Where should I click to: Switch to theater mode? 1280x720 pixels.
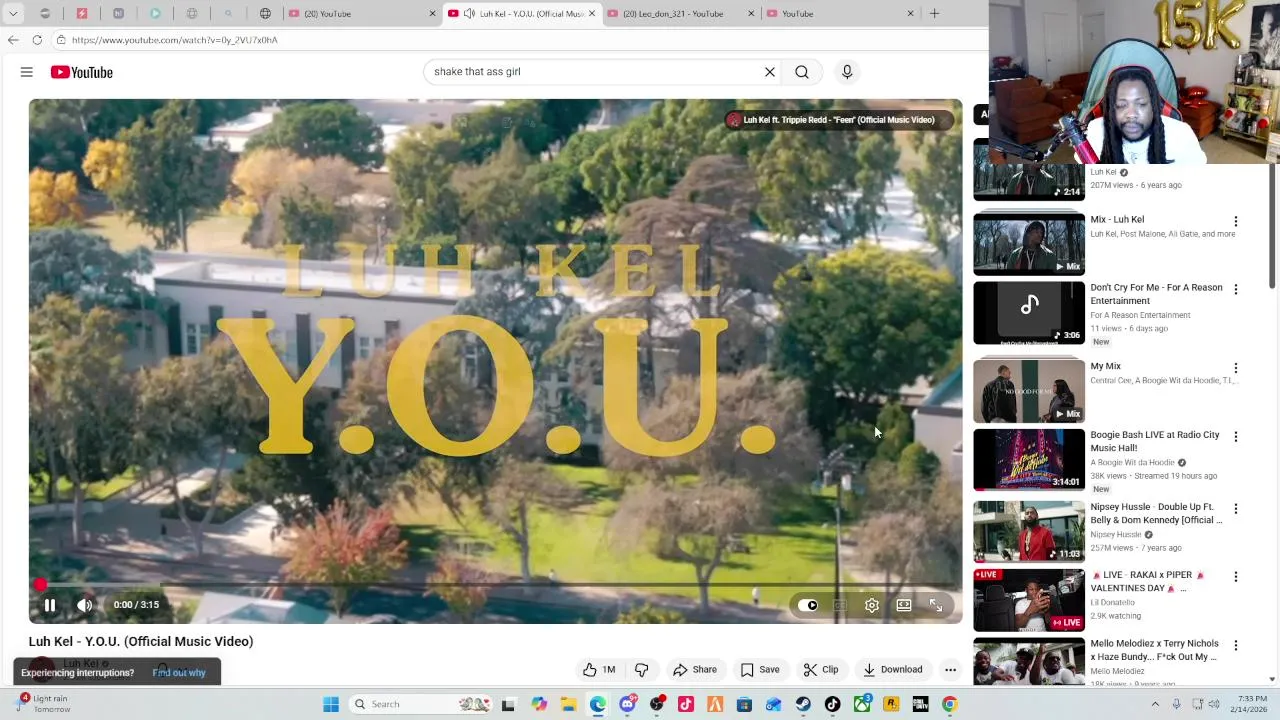904,605
